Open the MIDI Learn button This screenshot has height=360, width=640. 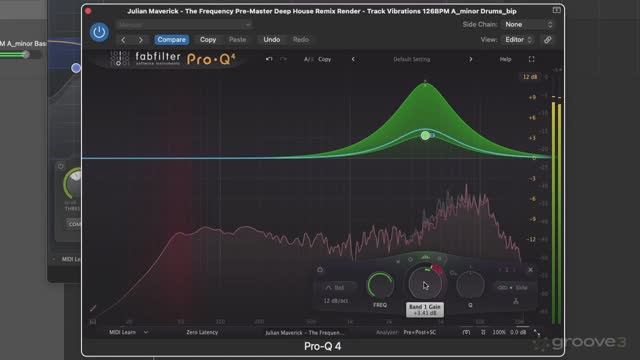[x=122, y=332]
